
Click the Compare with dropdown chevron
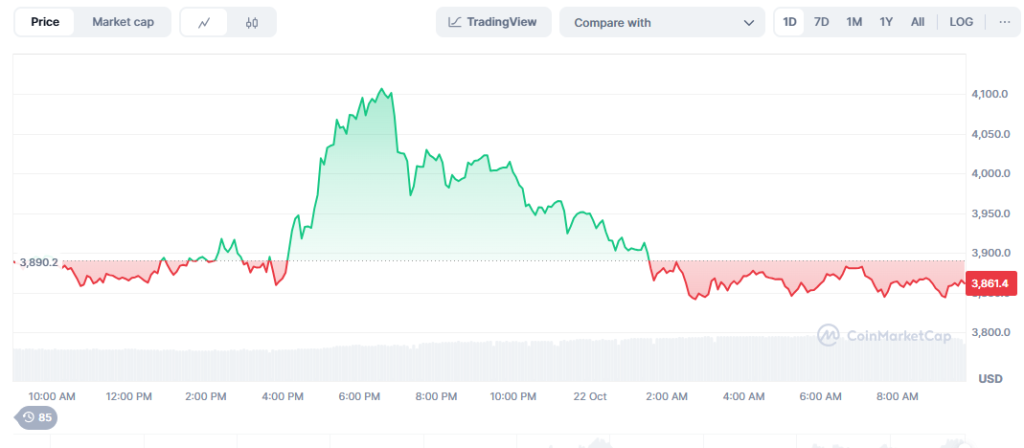tap(749, 23)
